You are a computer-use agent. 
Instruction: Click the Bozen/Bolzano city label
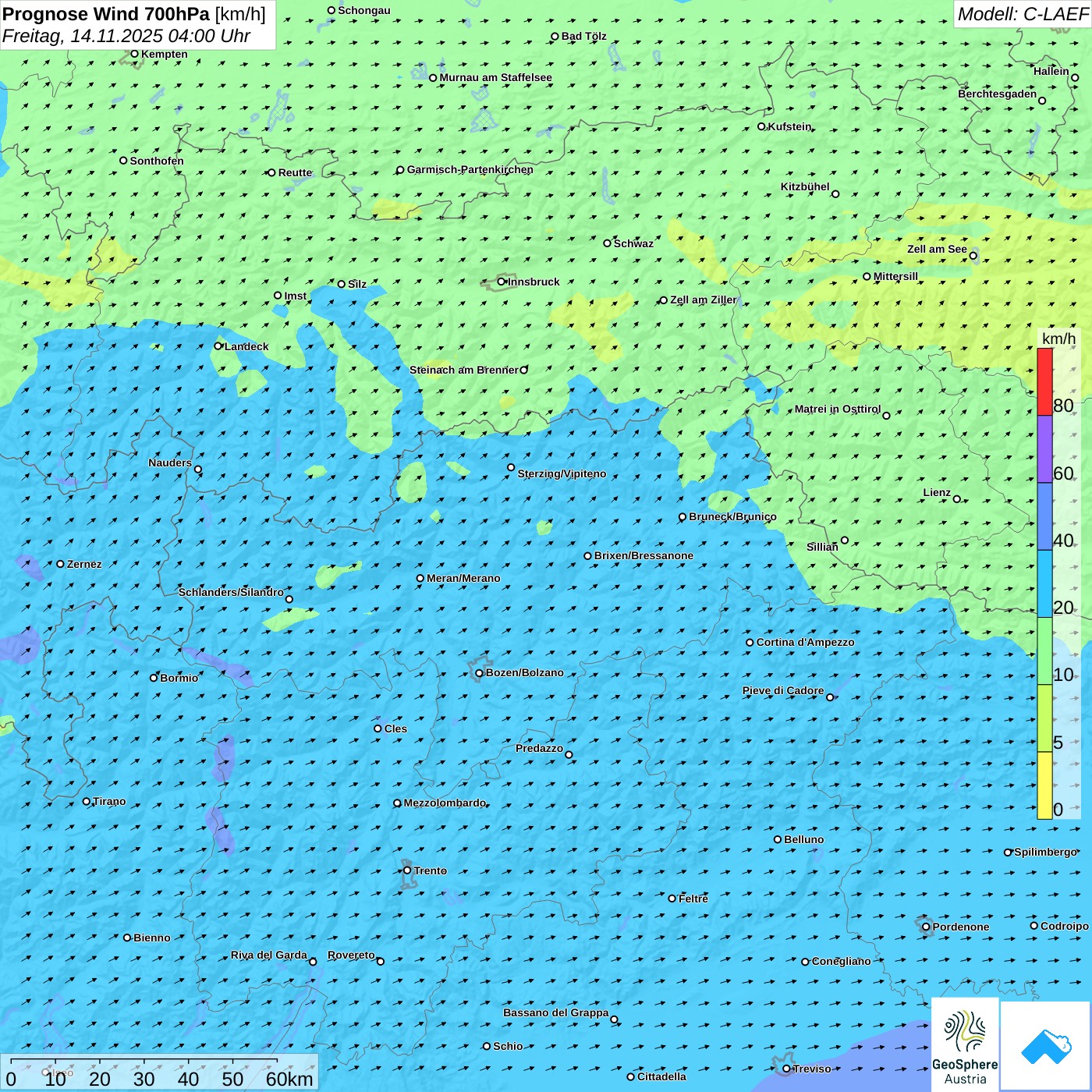(x=524, y=672)
